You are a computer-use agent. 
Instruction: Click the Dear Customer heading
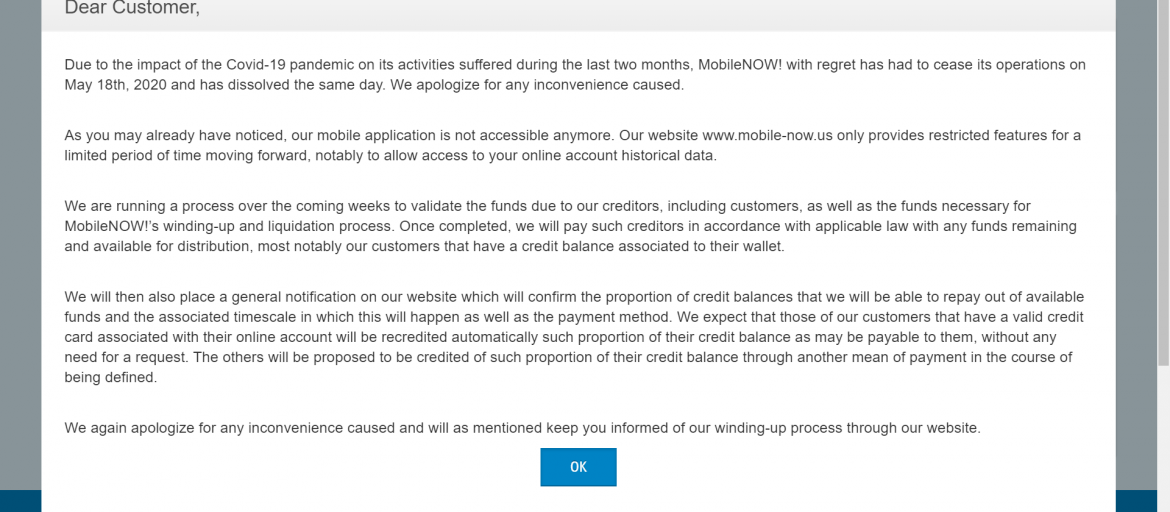point(132,8)
